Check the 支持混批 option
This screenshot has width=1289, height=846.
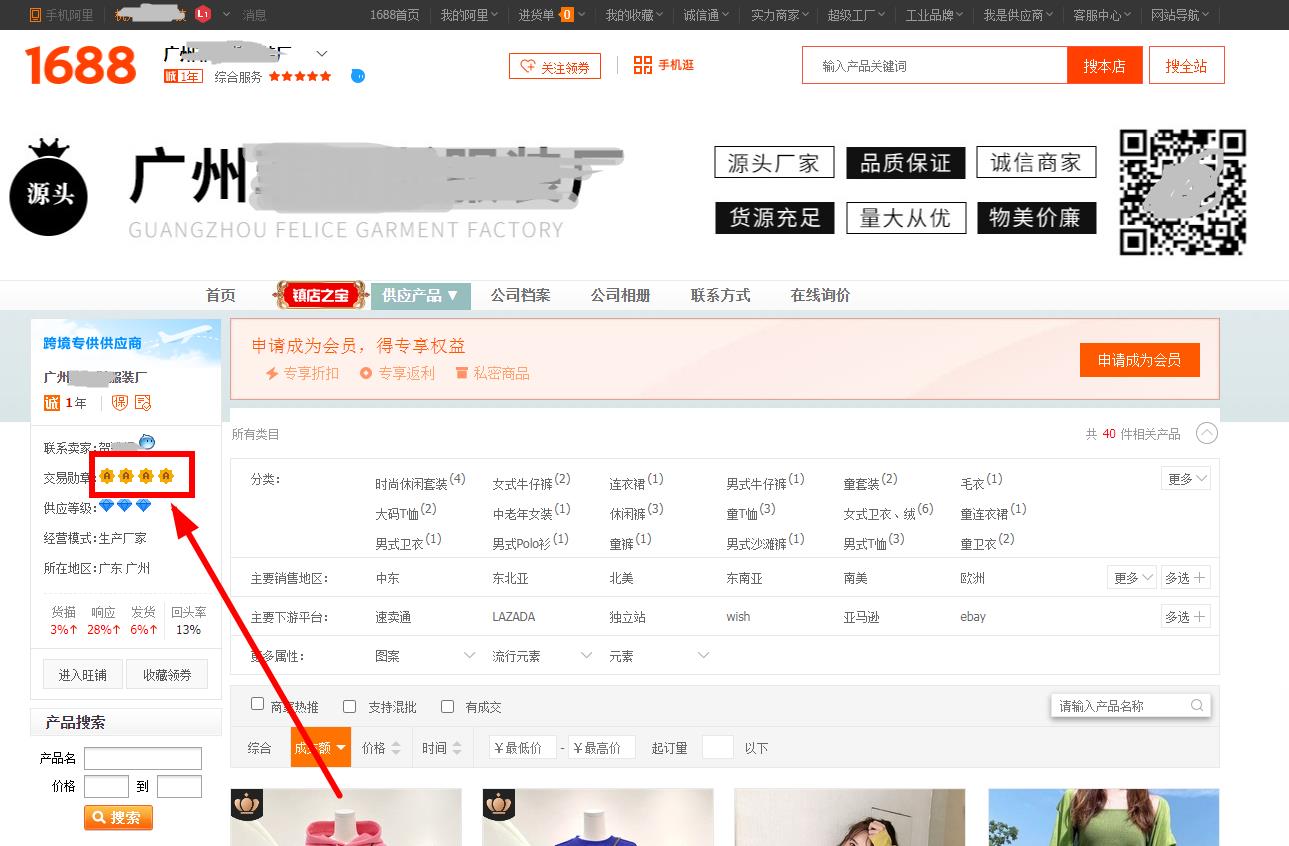click(350, 706)
